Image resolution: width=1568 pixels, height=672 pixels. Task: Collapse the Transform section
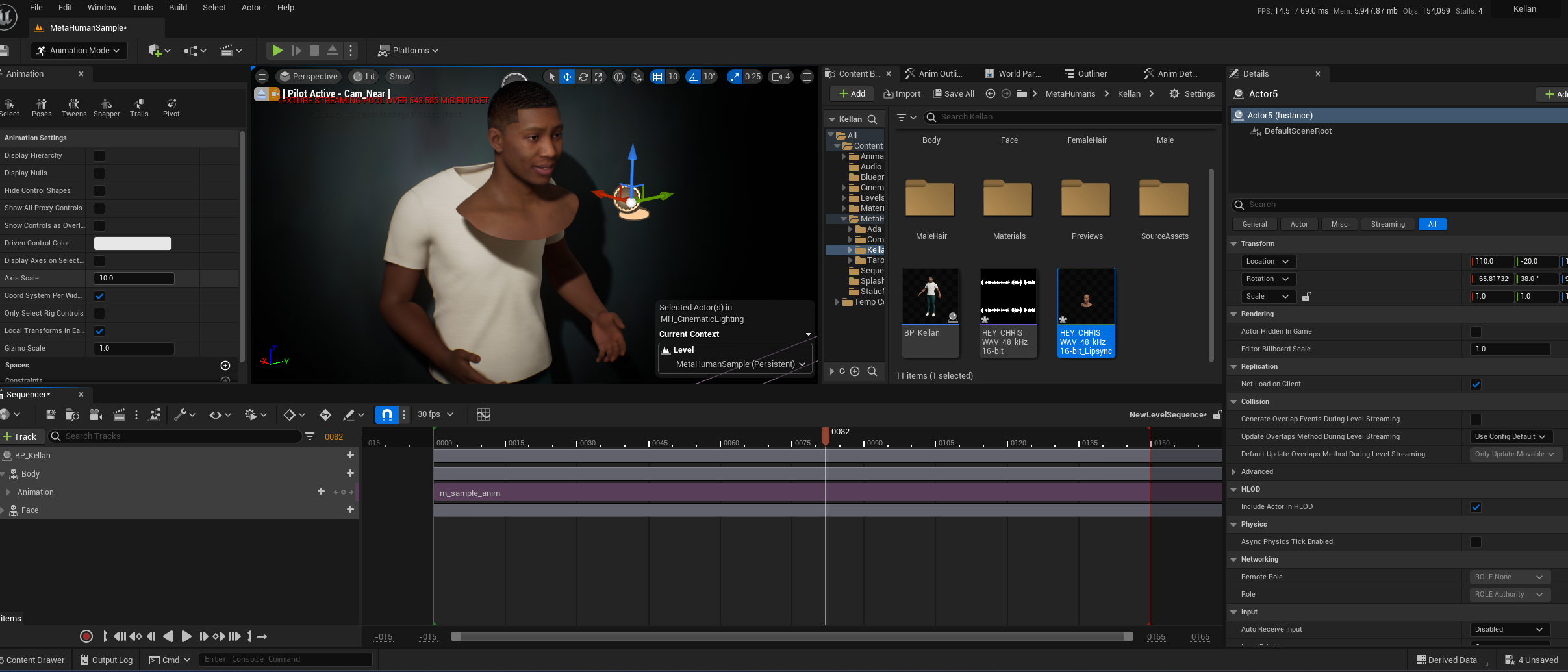click(x=1233, y=244)
